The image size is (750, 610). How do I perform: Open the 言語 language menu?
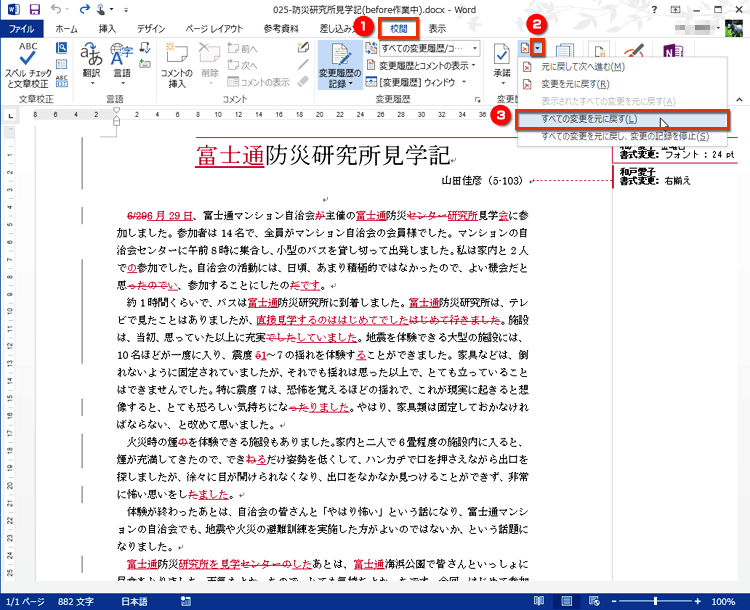121,65
